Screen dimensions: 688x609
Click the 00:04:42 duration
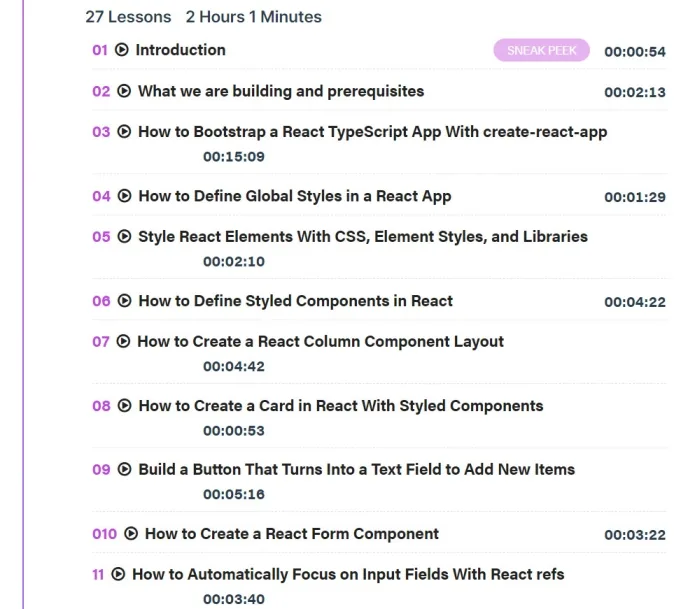pos(234,366)
